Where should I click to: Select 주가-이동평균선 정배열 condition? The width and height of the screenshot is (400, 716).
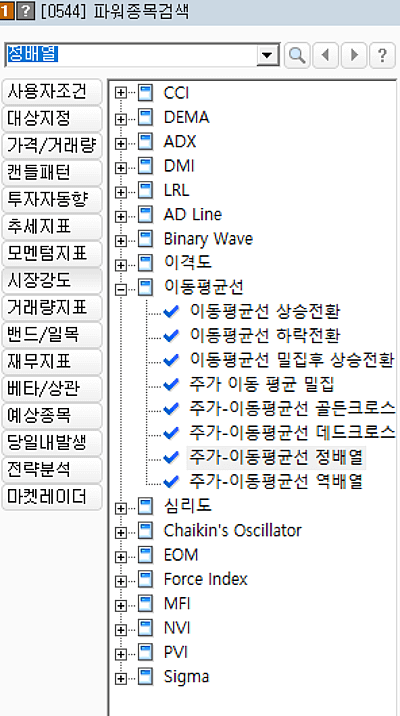[x=276, y=458]
